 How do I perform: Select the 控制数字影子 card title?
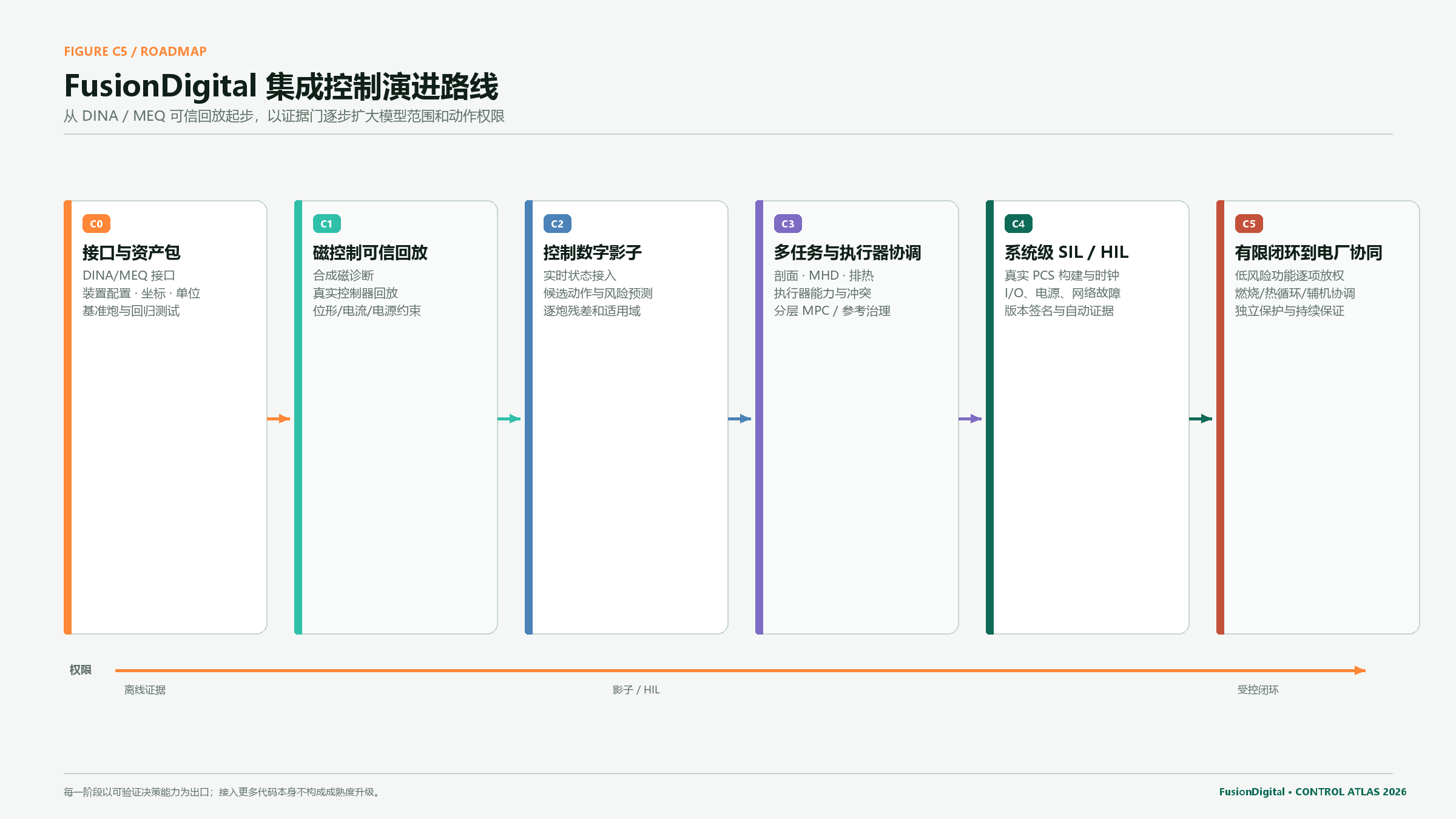(592, 252)
